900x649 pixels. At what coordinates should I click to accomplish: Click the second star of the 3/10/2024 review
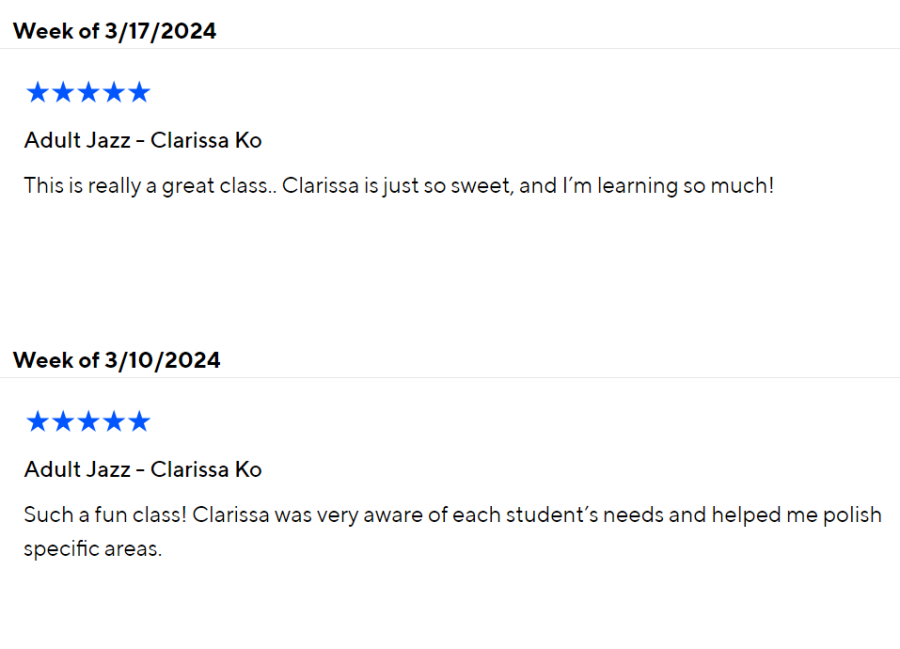click(x=63, y=422)
